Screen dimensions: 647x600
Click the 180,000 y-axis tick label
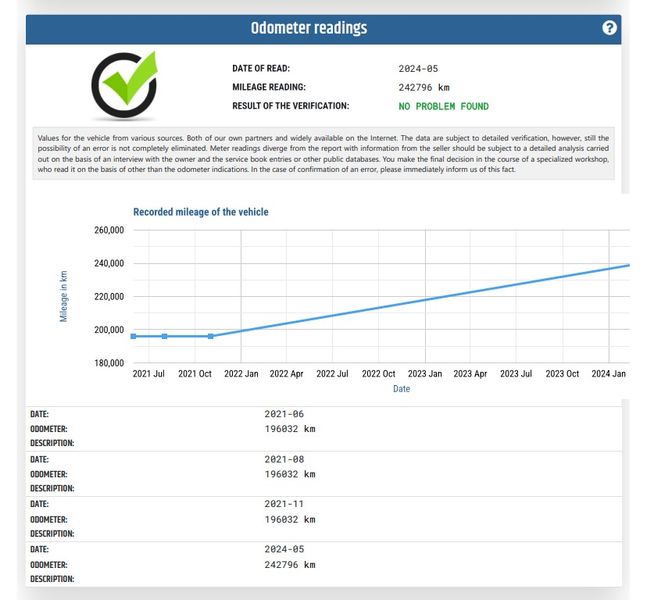(109, 363)
